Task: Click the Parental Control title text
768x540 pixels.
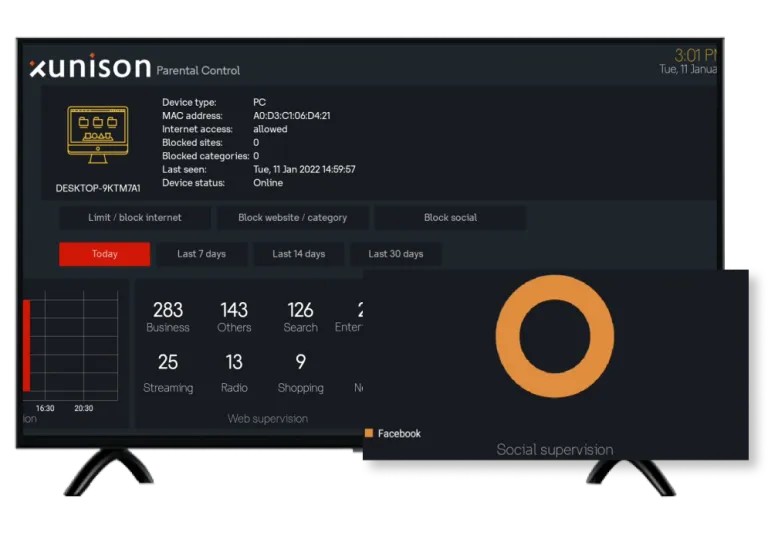Action: [x=198, y=71]
